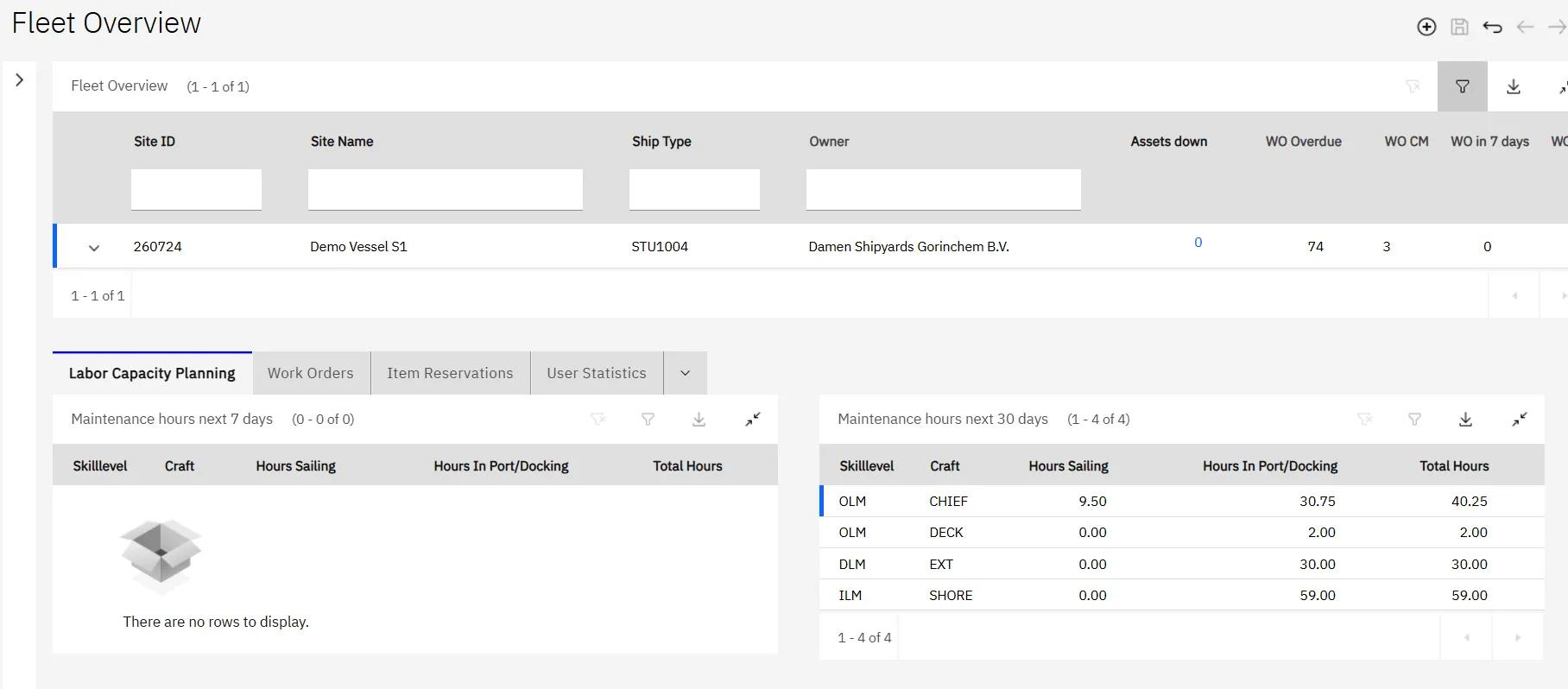The width and height of the screenshot is (1568, 689).
Task: Click the Owner filter input field
Action: click(943, 189)
